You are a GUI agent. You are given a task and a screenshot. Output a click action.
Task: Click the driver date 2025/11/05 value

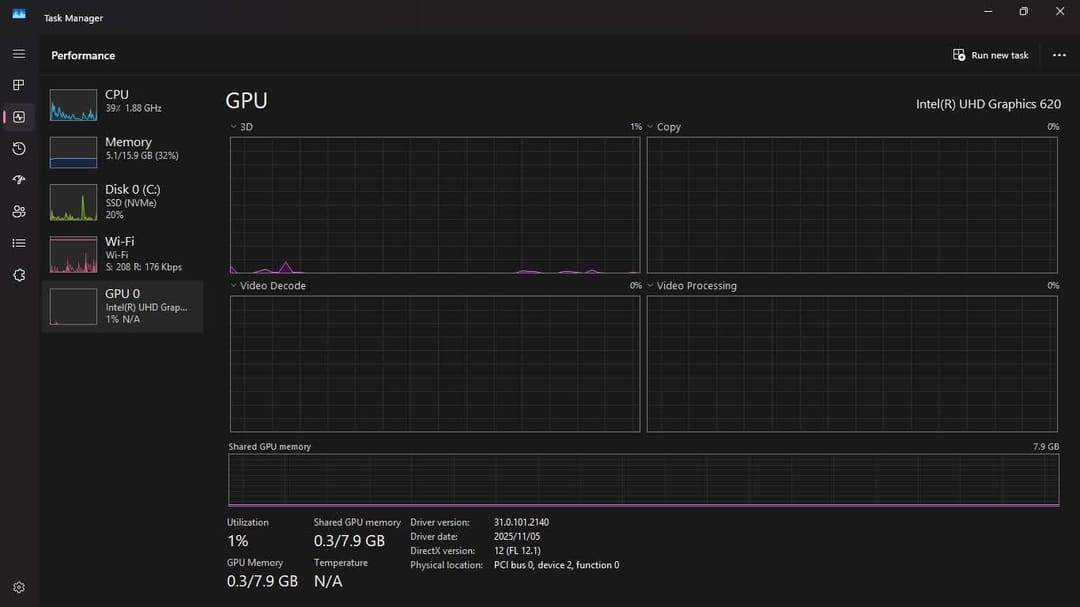pos(517,537)
